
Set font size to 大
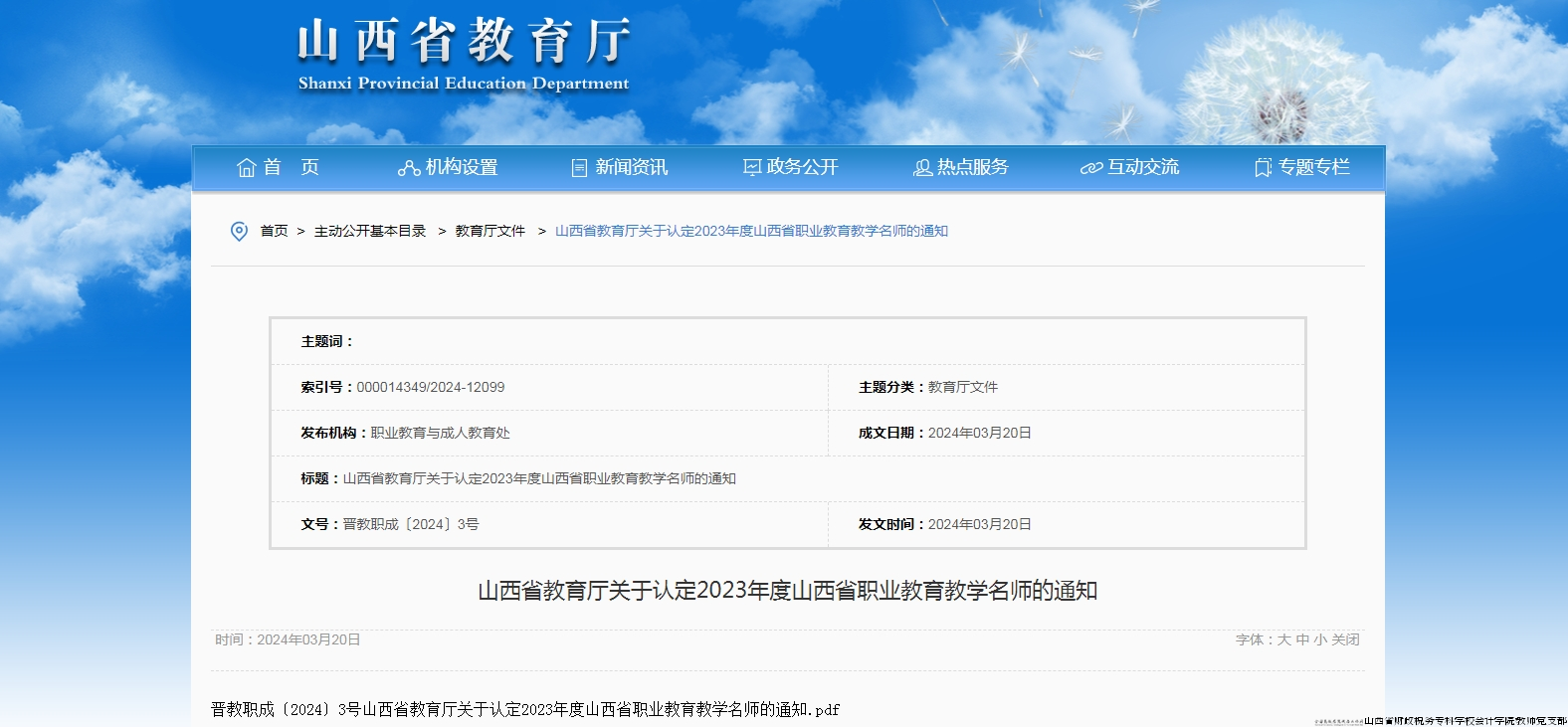tap(1283, 639)
